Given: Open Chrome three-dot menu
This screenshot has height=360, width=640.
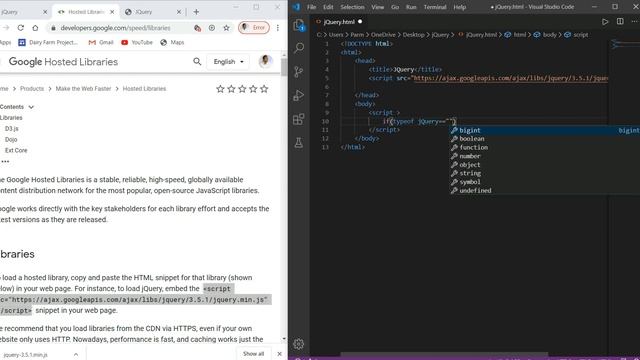Looking at the screenshot, I should [x=278, y=28].
